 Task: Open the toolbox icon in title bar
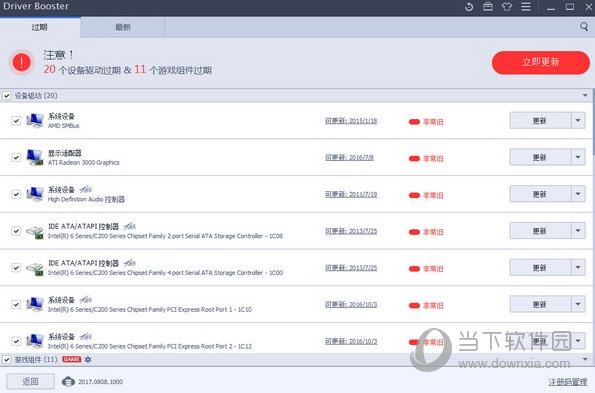pyautogui.click(x=488, y=7)
